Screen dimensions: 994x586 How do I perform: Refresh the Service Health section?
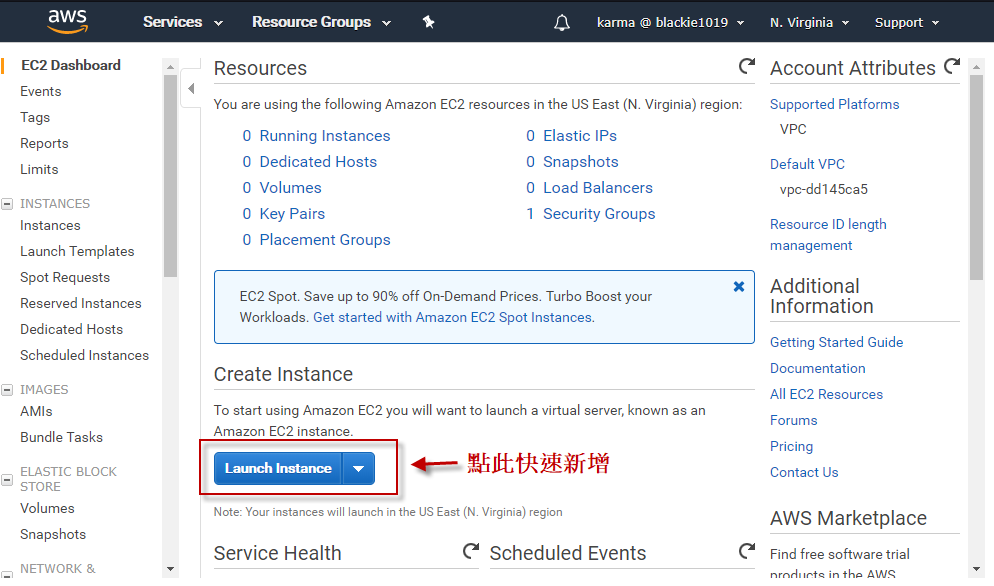tap(471, 552)
